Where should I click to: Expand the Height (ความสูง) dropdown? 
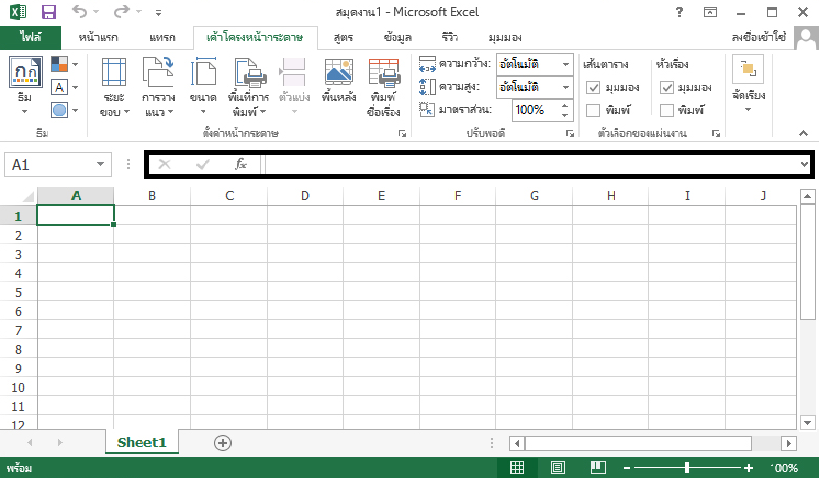(x=565, y=87)
